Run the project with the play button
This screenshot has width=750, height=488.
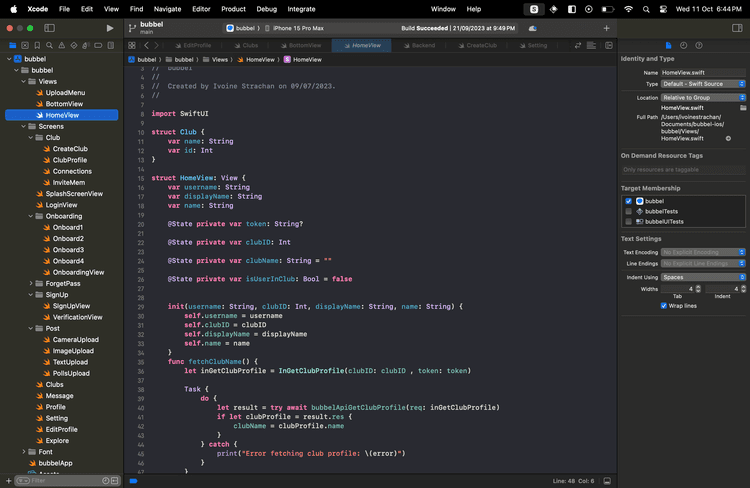click(x=110, y=28)
